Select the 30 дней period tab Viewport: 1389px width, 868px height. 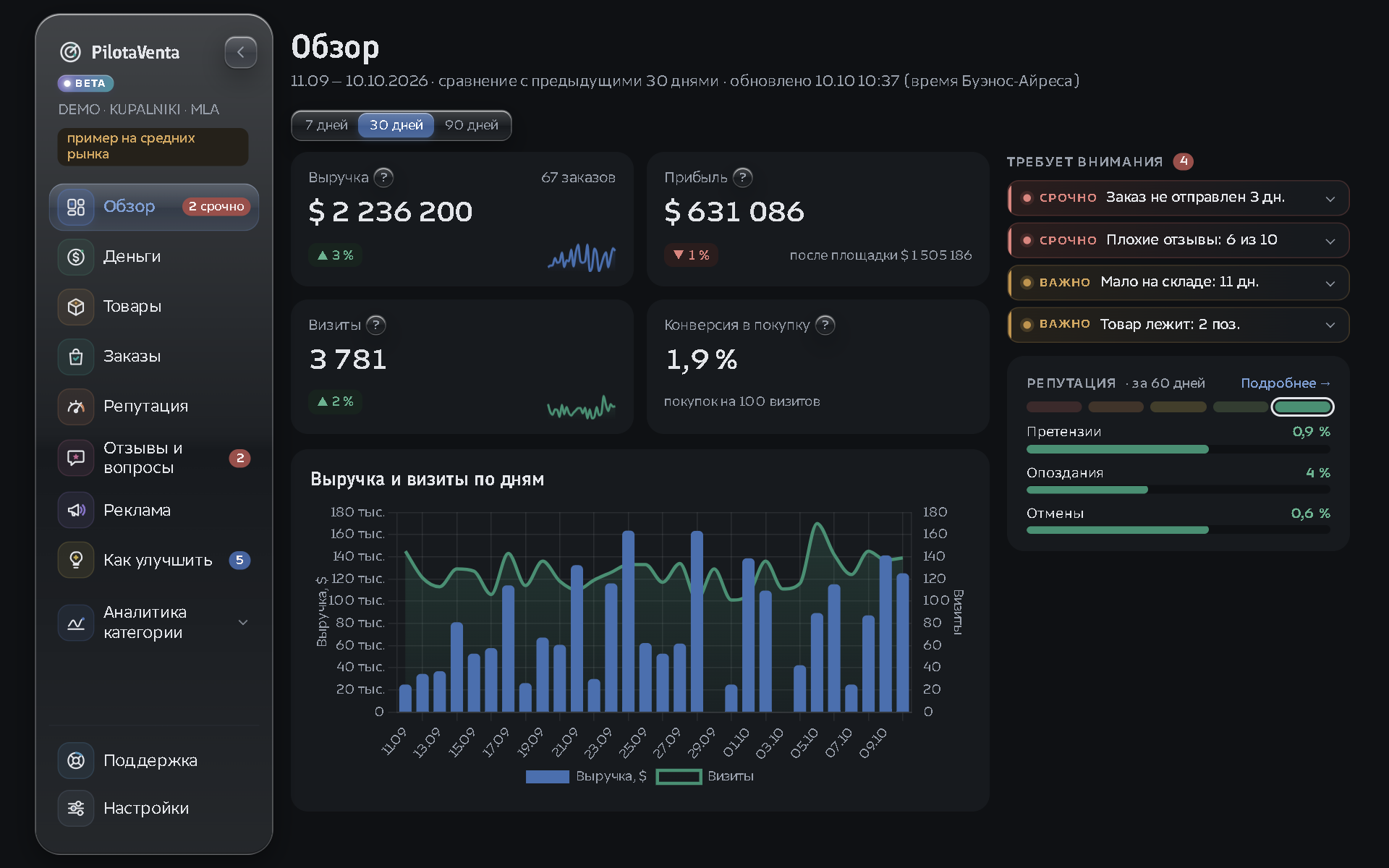tap(396, 125)
